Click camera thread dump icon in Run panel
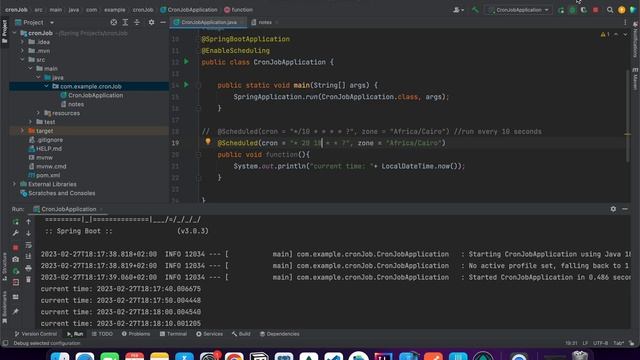This screenshot has width=640, height=360. click(16, 259)
